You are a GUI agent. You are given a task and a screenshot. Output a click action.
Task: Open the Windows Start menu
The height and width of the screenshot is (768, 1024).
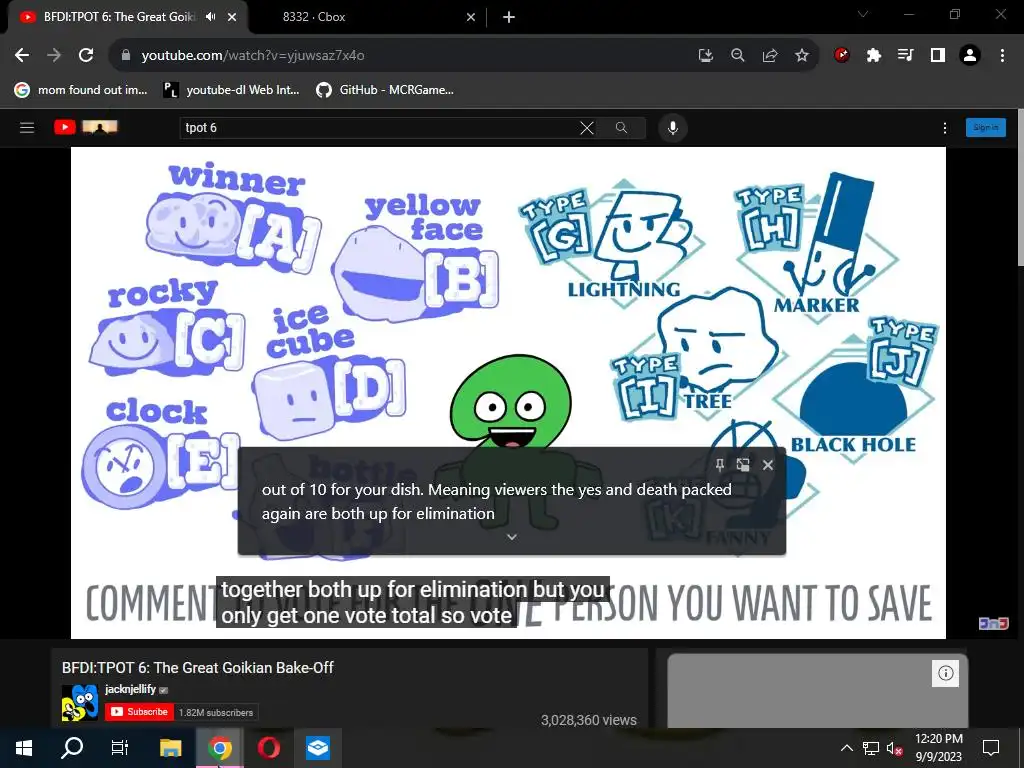[x=24, y=748]
